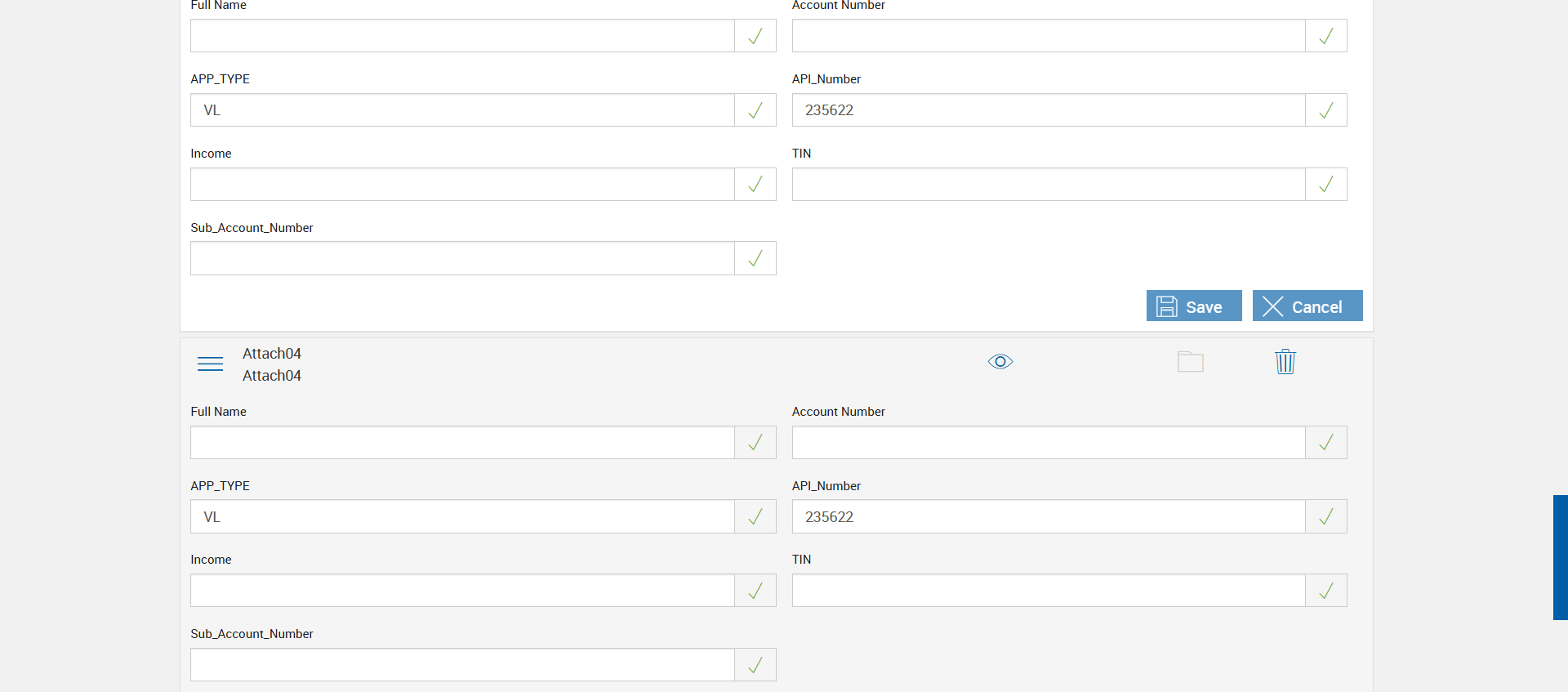Image resolution: width=1568 pixels, height=692 pixels.
Task: Click checkmark beside Attach04 APP_TYPE field
Action: coord(755,517)
